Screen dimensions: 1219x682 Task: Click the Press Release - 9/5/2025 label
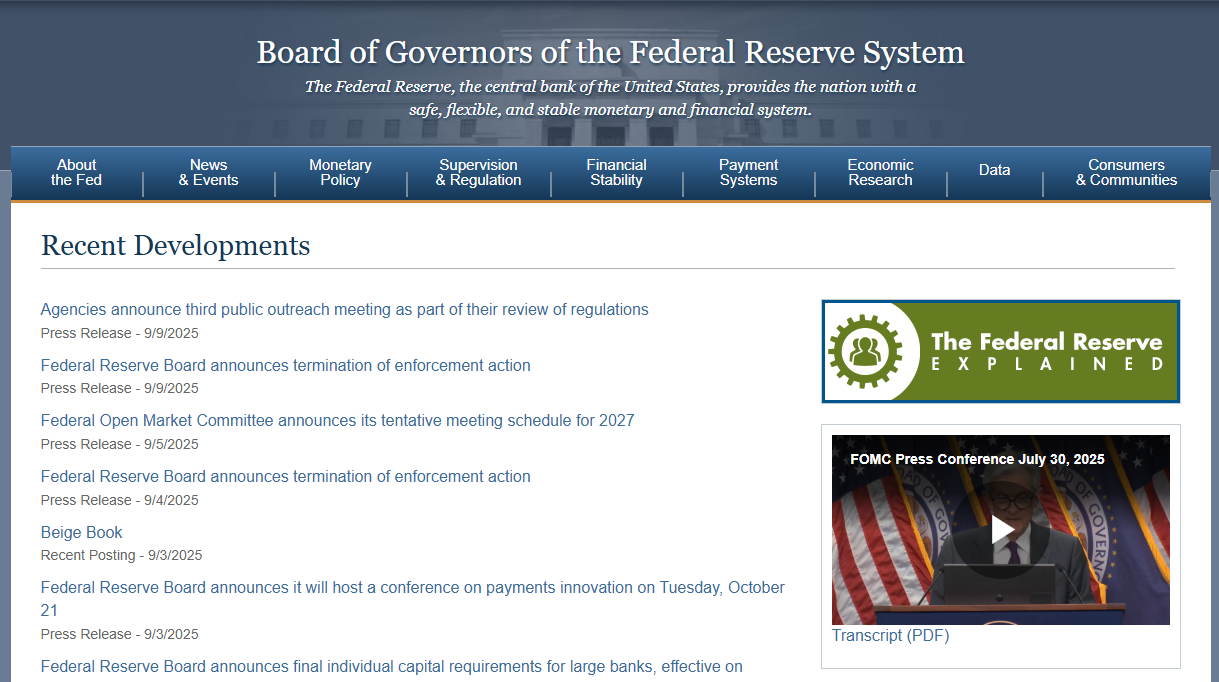[x=120, y=444]
